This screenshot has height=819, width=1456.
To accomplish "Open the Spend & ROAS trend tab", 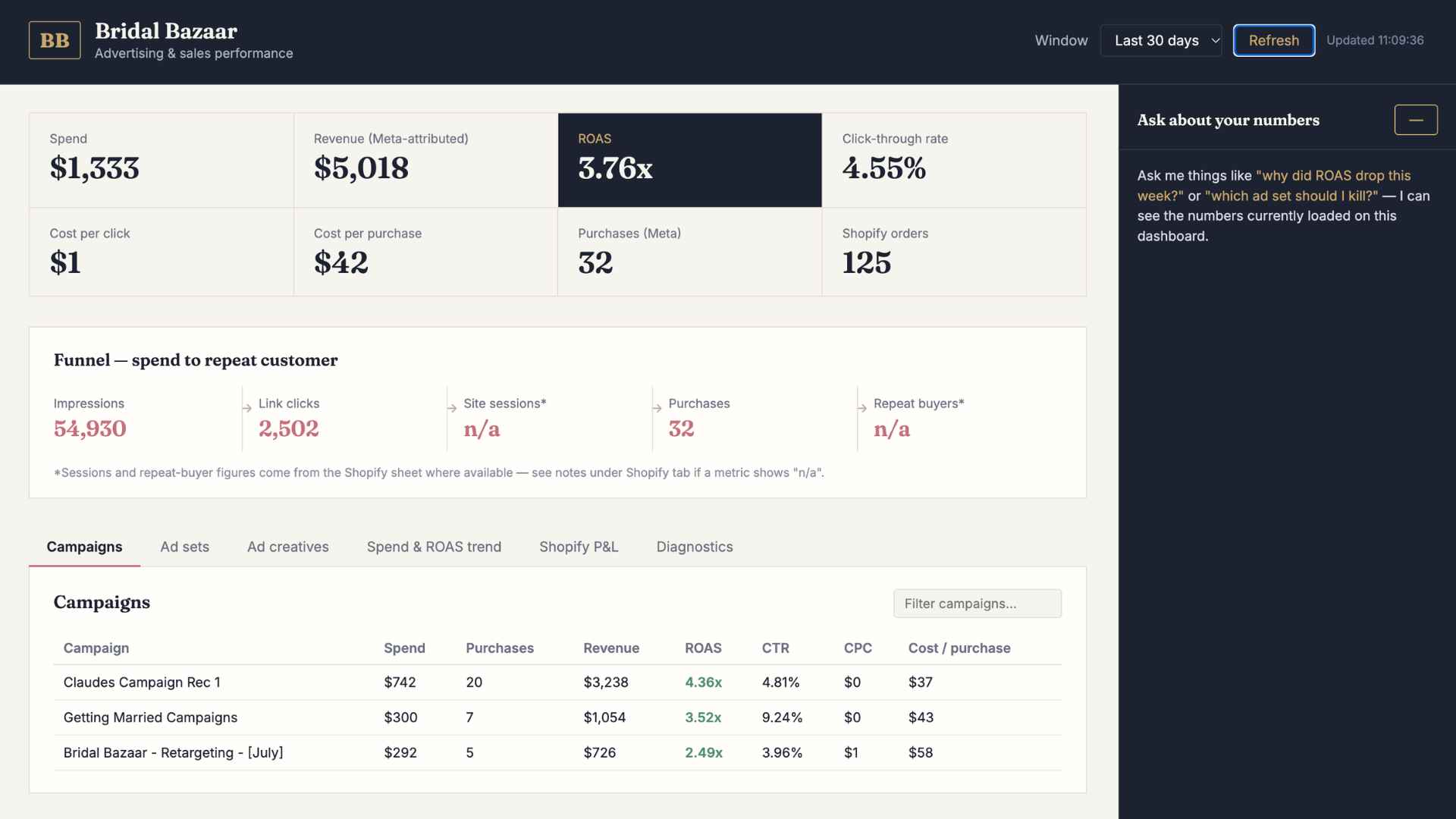I will [434, 547].
